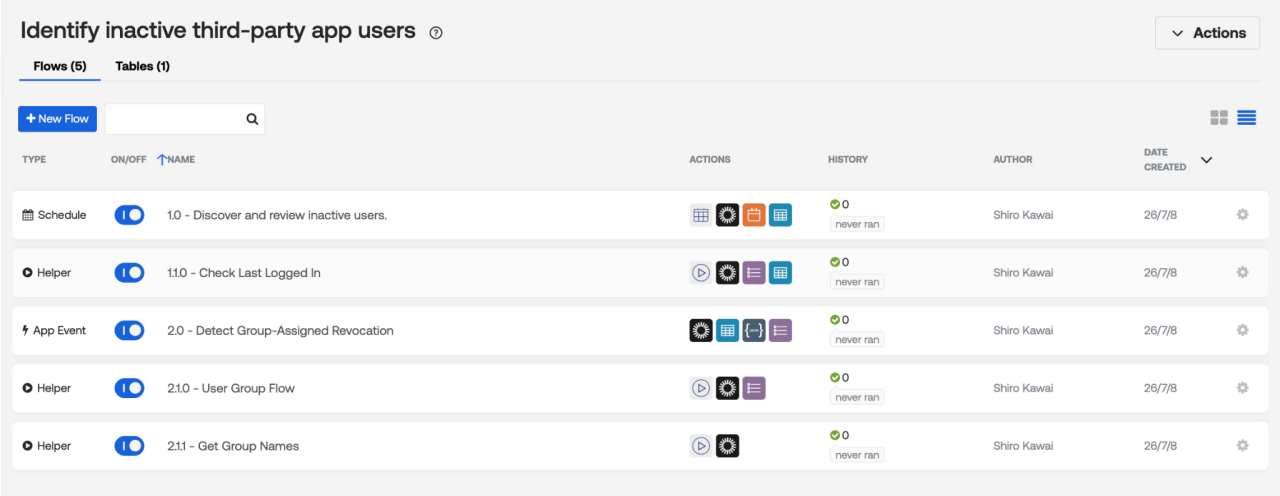The width and height of the screenshot is (1280, 496).
Task: Focus the flow search input field
Action: (175, 119)
